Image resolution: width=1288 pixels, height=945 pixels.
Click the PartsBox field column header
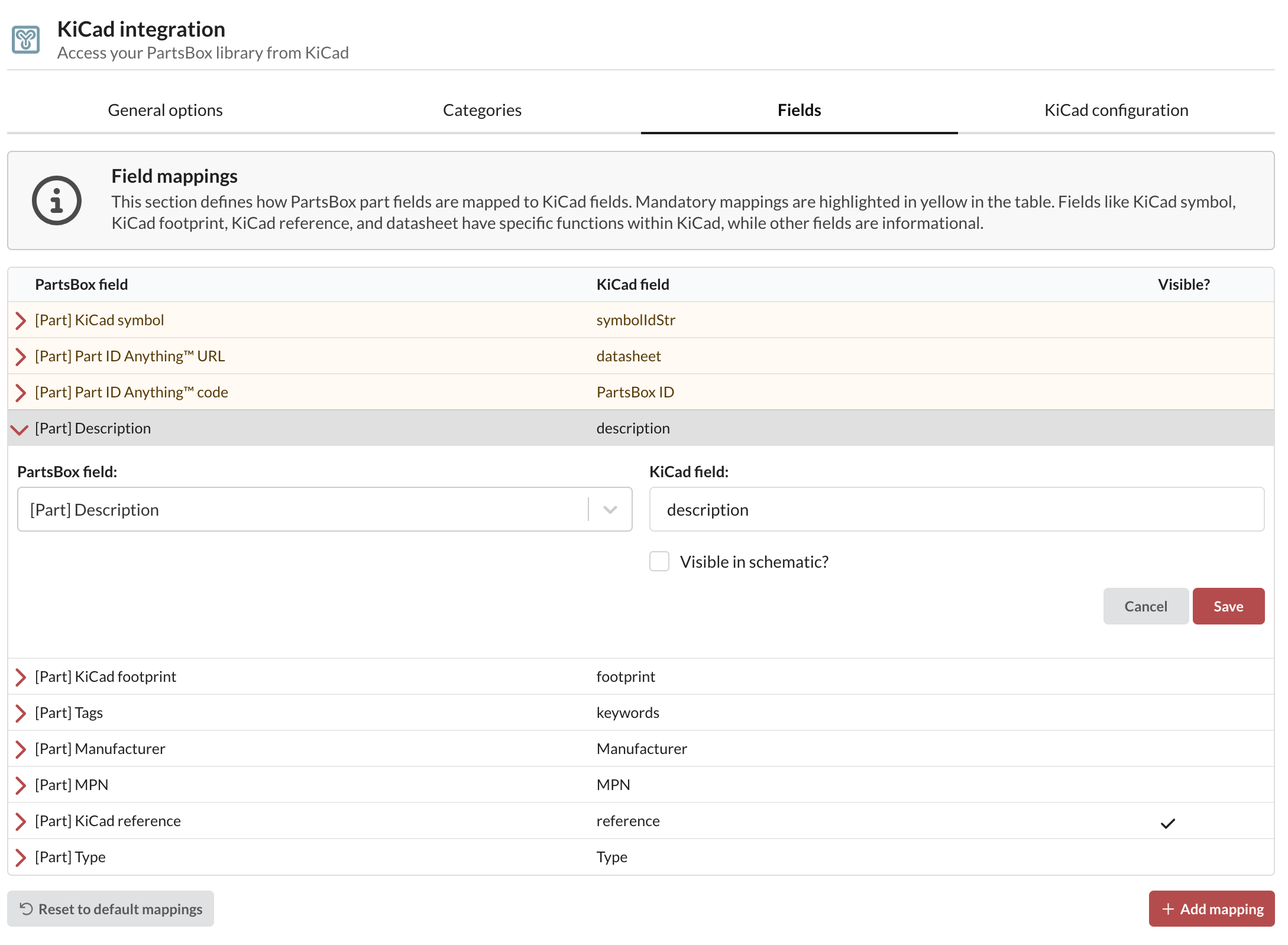(82, 284)
